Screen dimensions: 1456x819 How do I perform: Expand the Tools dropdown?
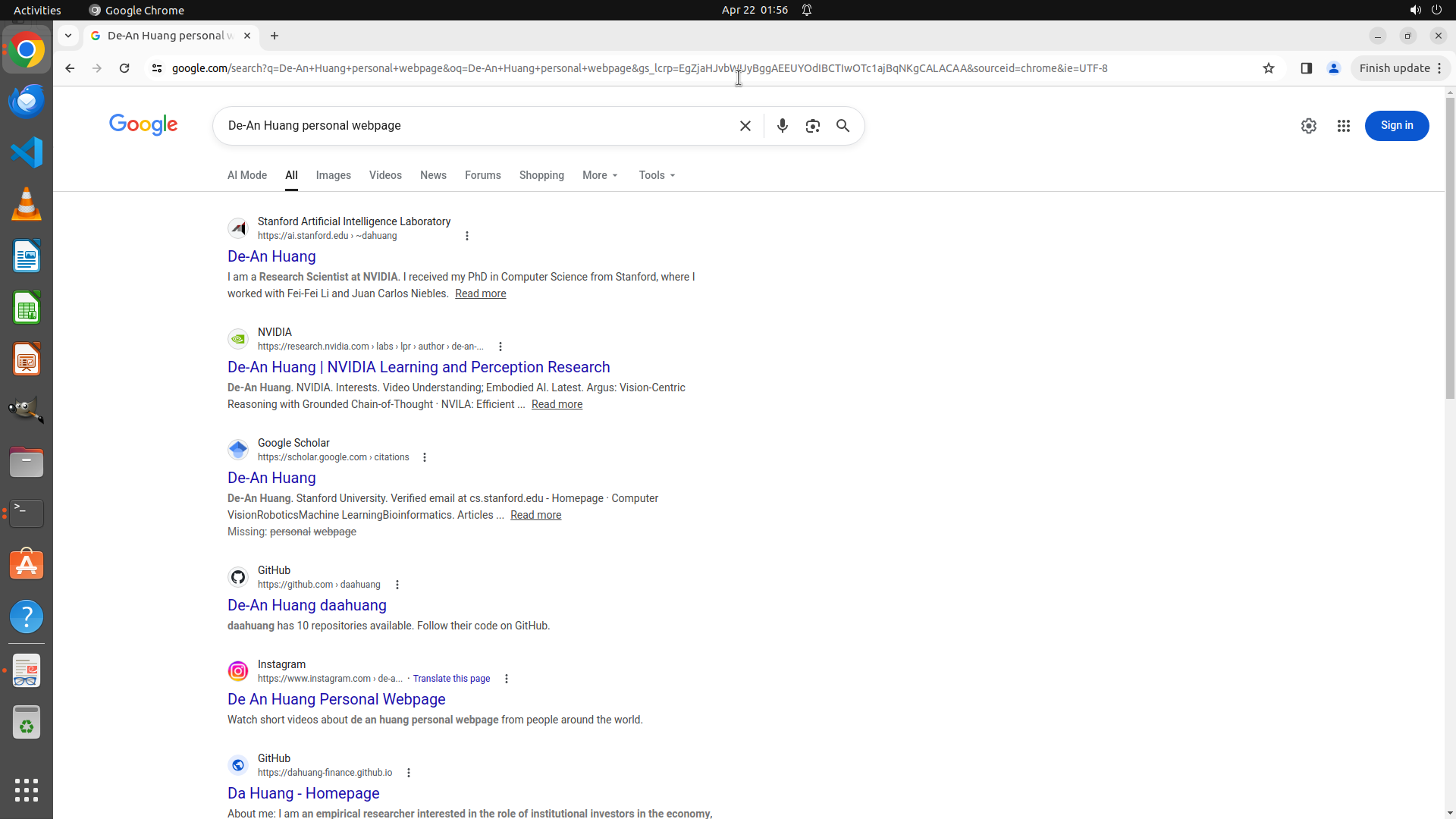tap(657, 175)
